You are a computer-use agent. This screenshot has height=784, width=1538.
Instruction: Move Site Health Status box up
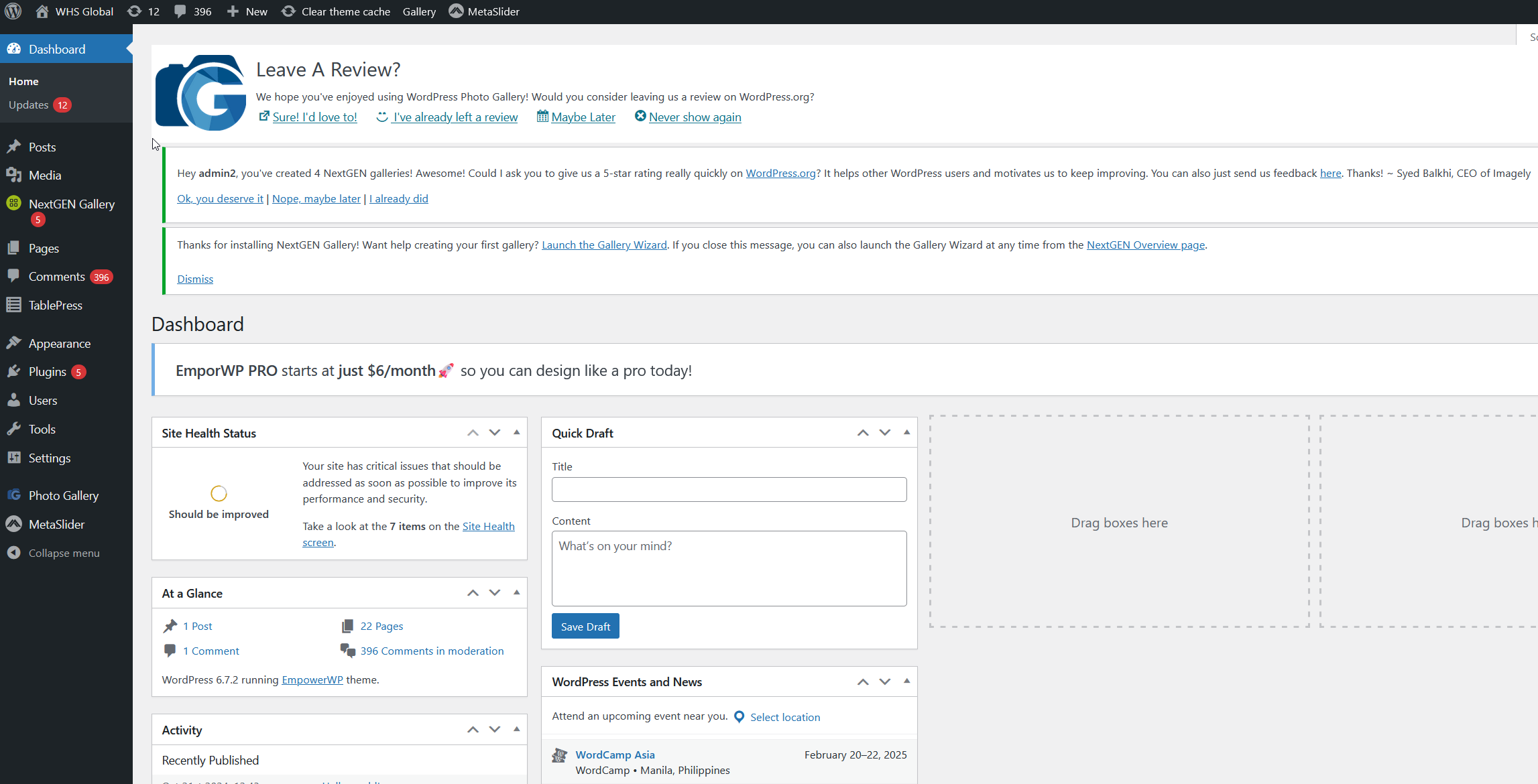click(x=473, y=433)
